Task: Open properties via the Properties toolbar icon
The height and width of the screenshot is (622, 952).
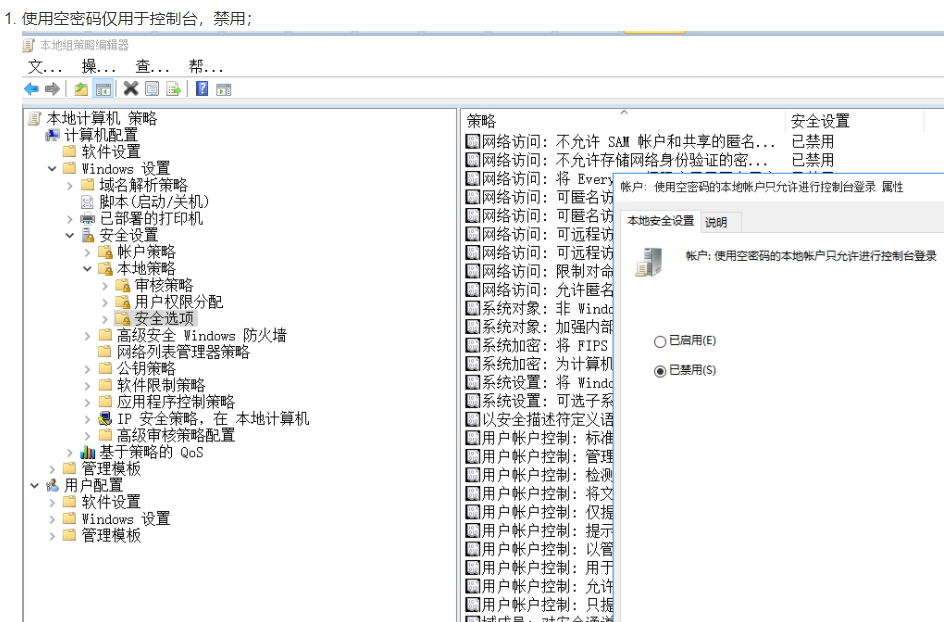Action: click(x=151, y=88)
